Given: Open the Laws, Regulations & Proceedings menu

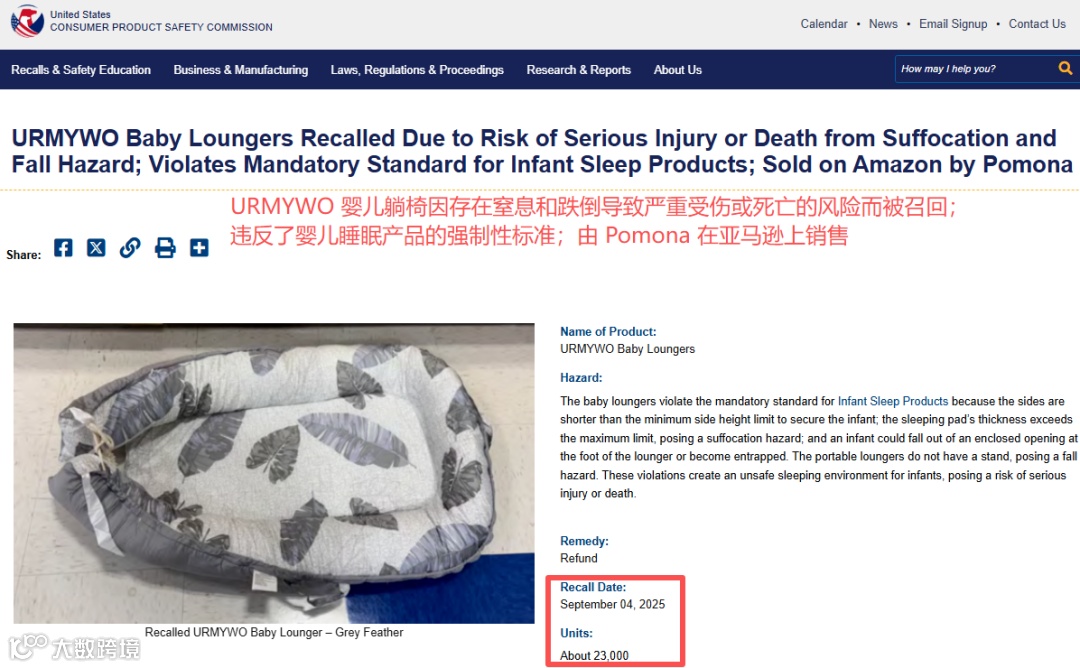Looking at the screenshot, I should [417, 70].
